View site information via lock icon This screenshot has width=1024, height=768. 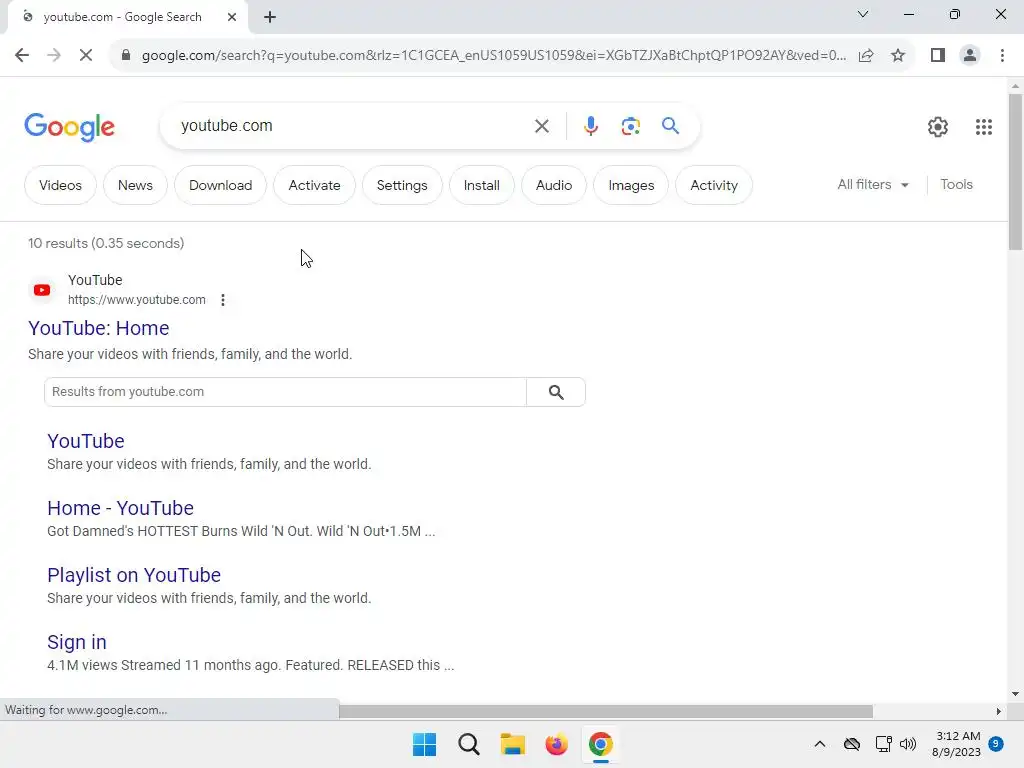[x=126, y=56]
